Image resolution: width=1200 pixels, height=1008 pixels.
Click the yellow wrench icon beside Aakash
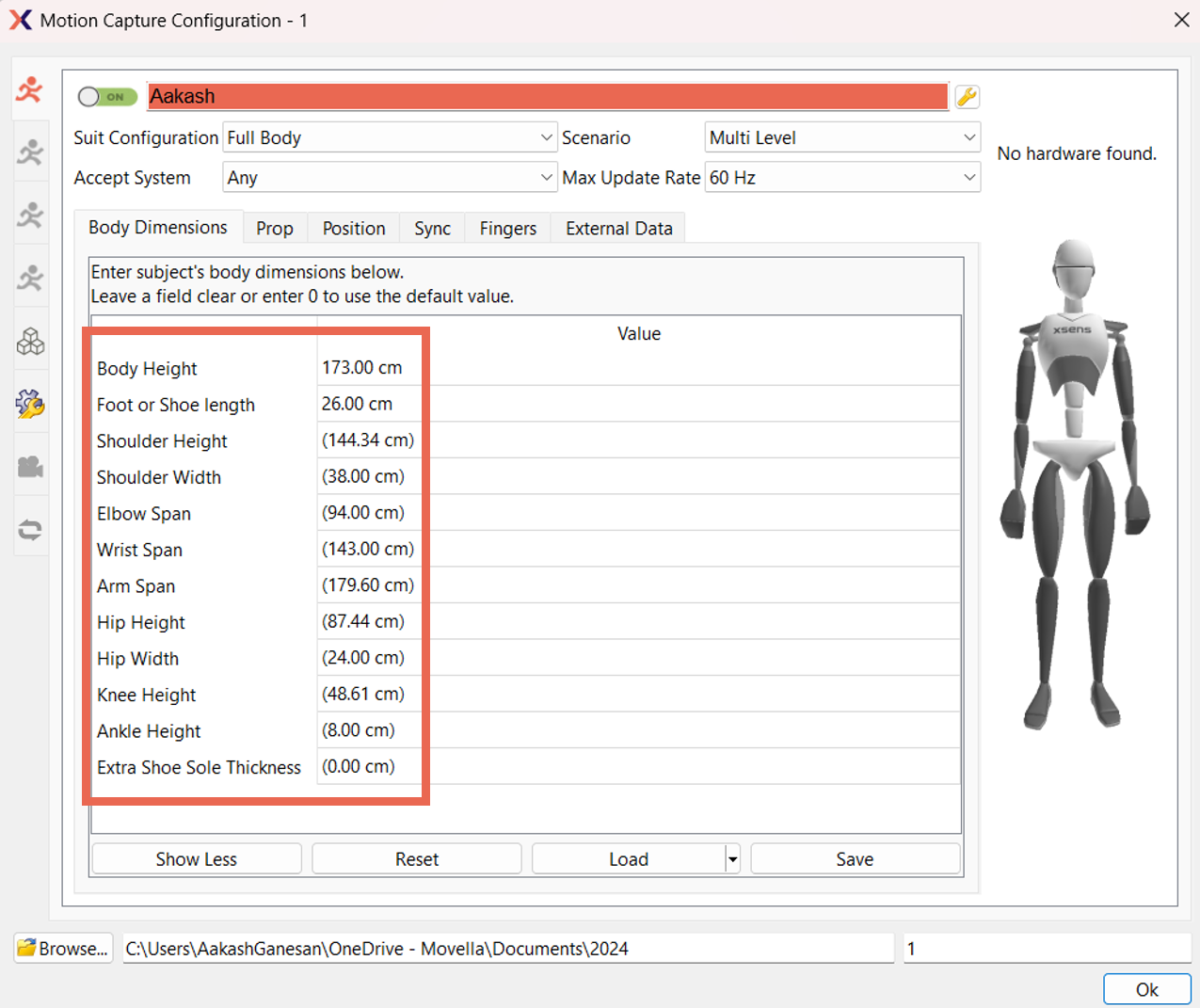click(967, 97)
